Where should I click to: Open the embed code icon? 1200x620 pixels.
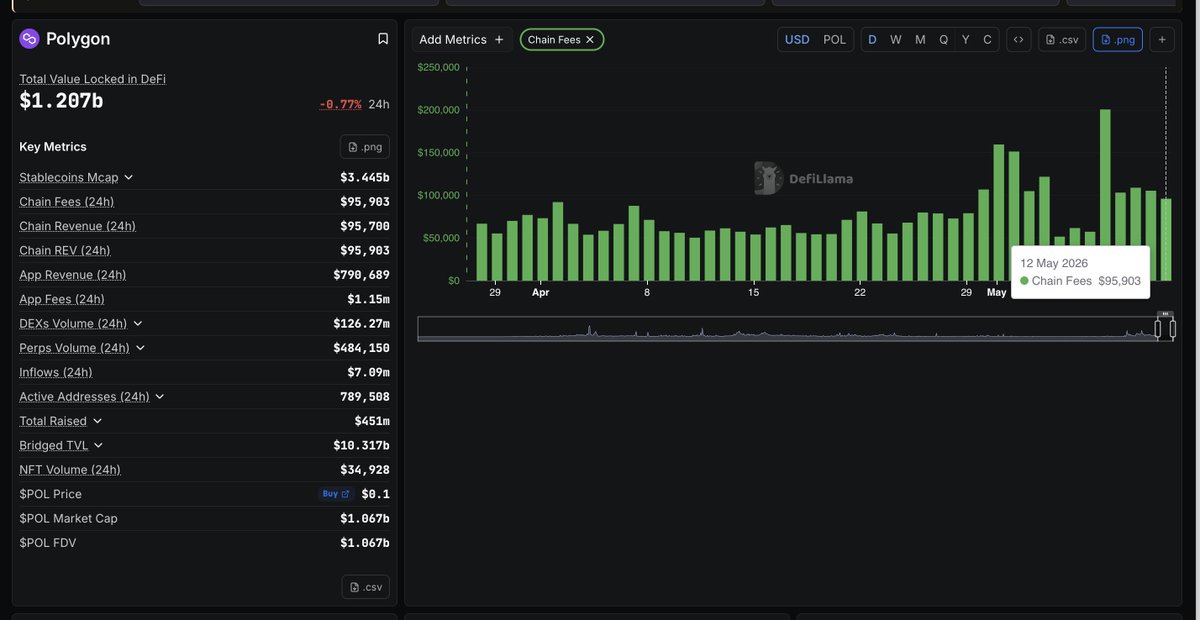(x=1018, y=40)
